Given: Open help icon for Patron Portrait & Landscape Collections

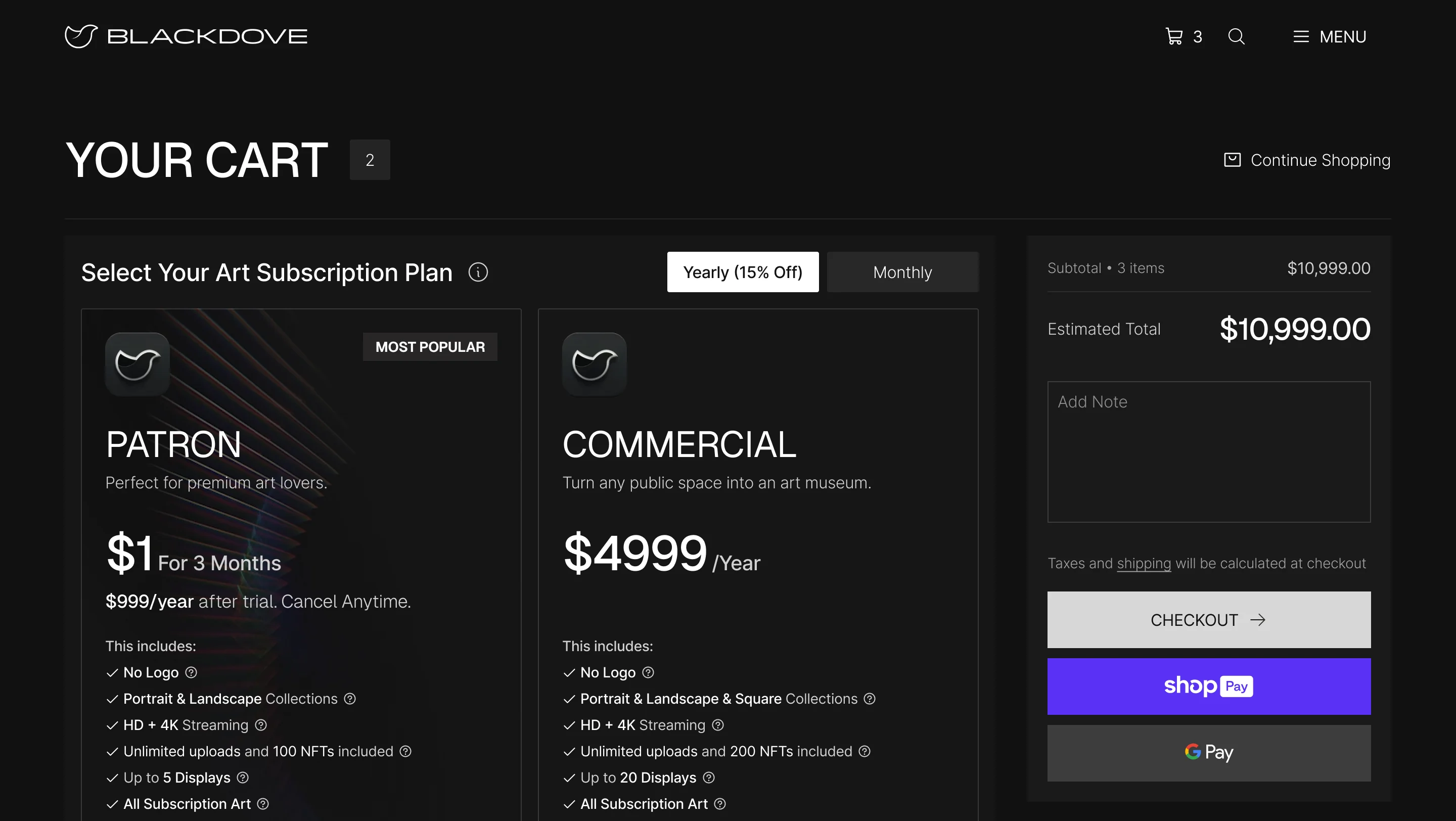Looking at the screenshot, I should point(350,699).
